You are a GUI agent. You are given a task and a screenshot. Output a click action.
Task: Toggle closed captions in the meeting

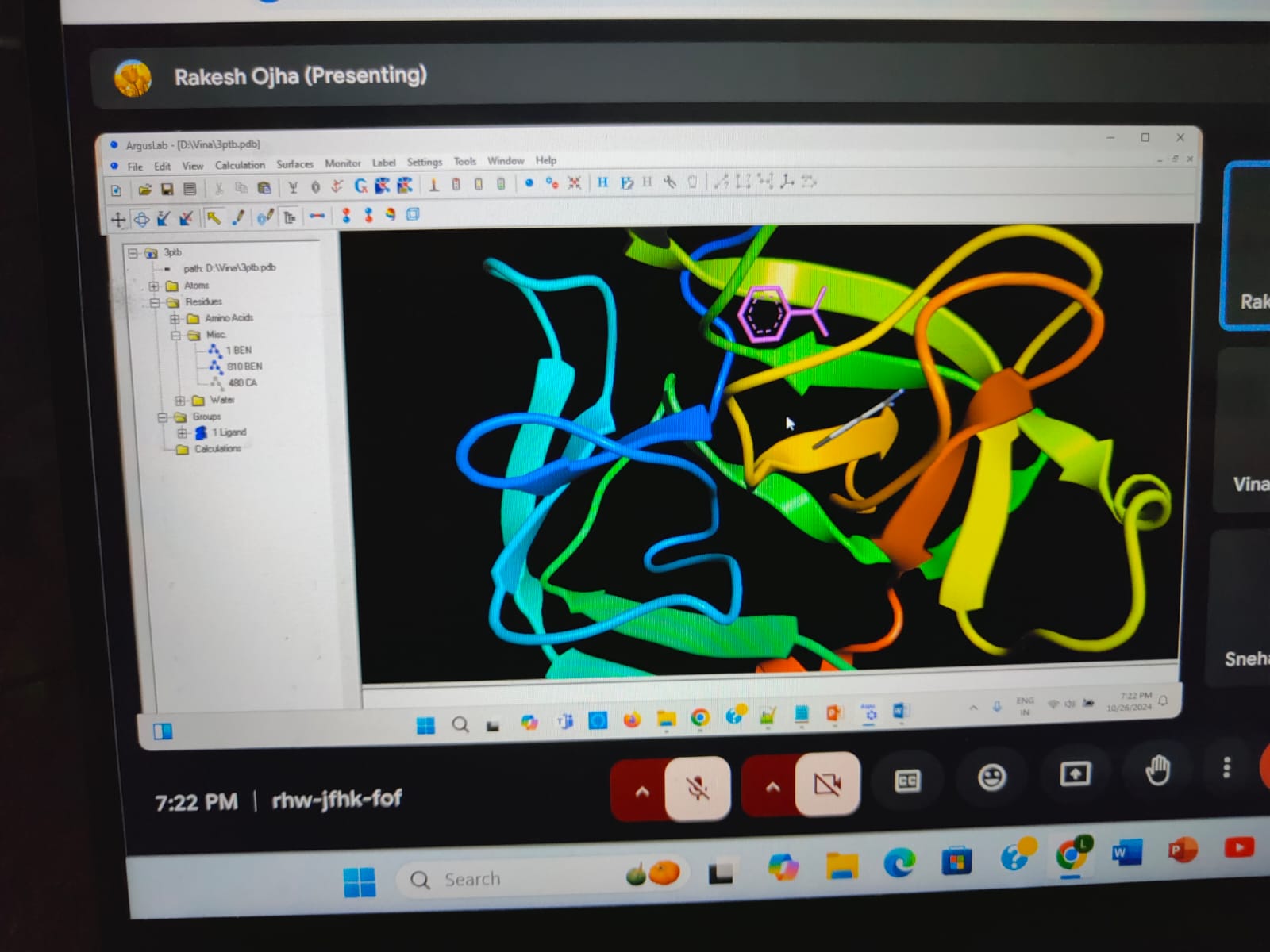point(907,781)
